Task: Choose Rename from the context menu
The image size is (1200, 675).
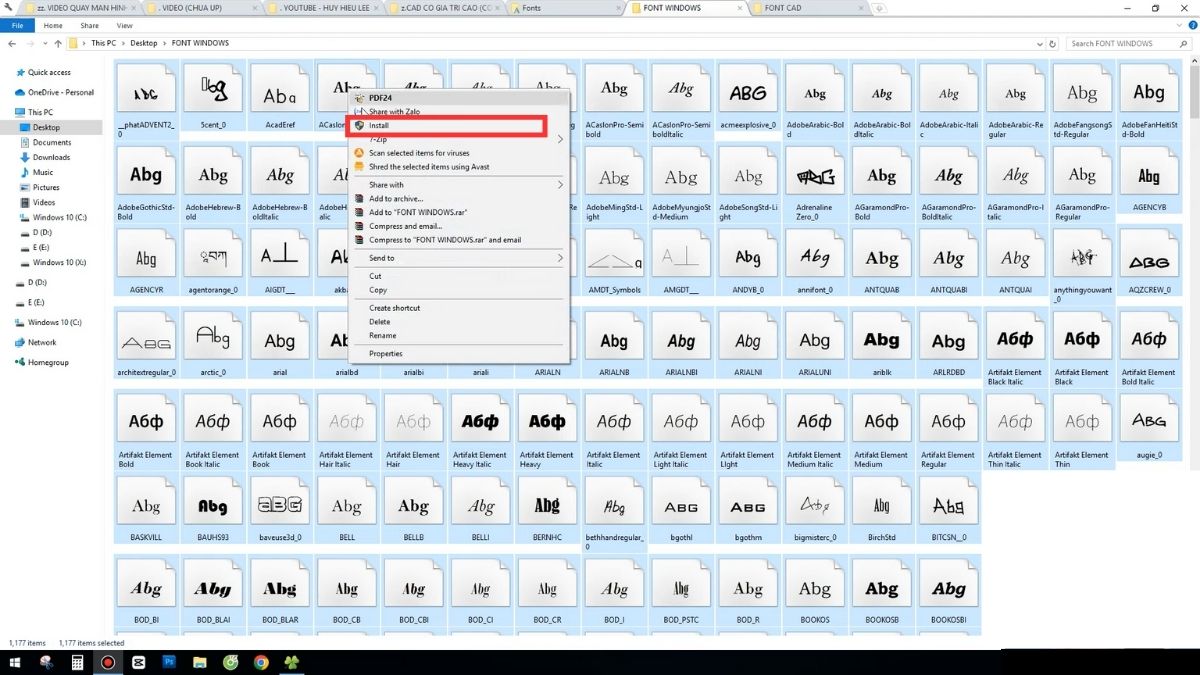Action: [x=458, y=336]
